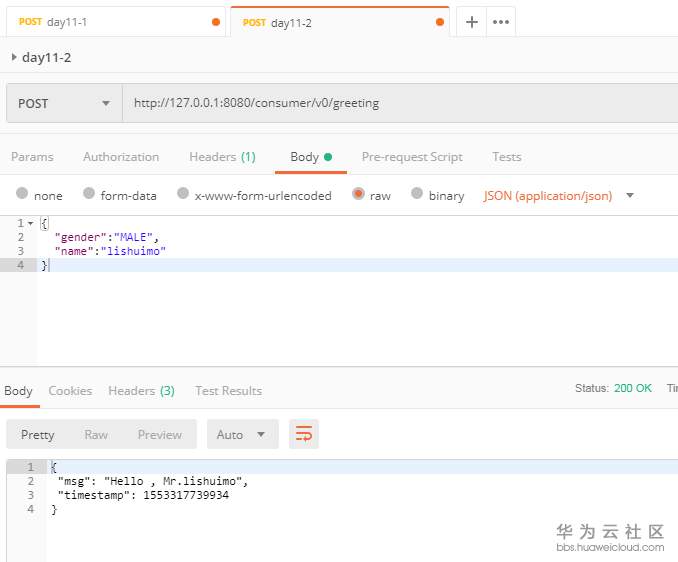Expand the day11-2 request description
This screenshot has height=562, width=678.
click(14, 57)
